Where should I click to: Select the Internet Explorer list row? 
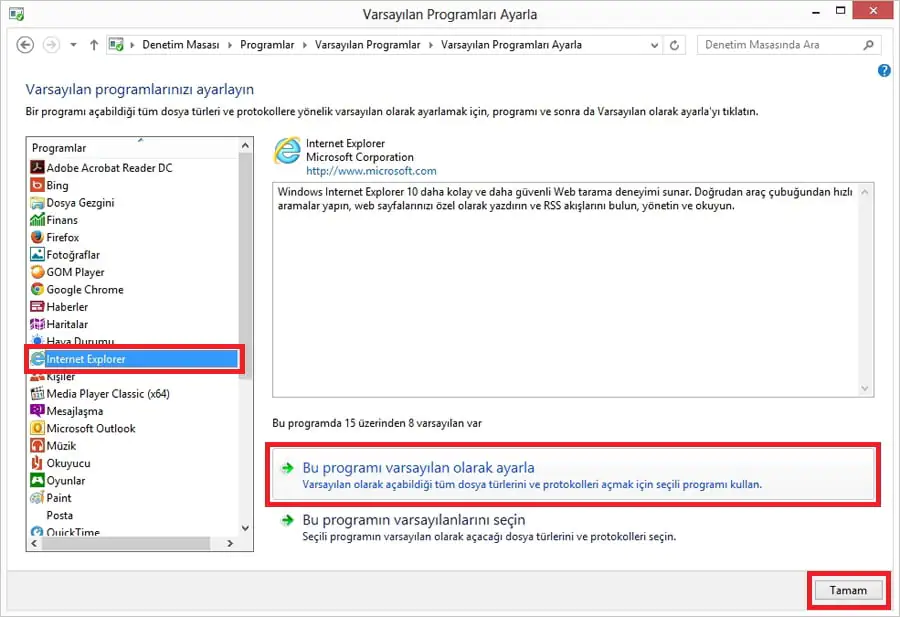point(133,359)
